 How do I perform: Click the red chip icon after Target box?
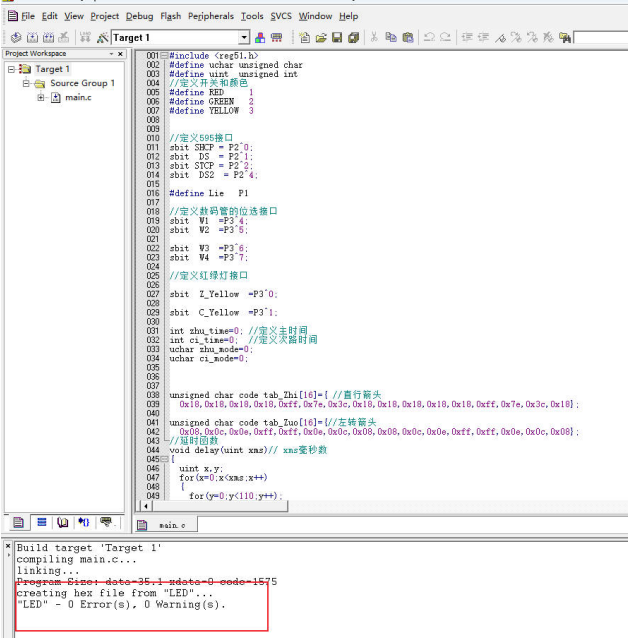tap(276, 38)
